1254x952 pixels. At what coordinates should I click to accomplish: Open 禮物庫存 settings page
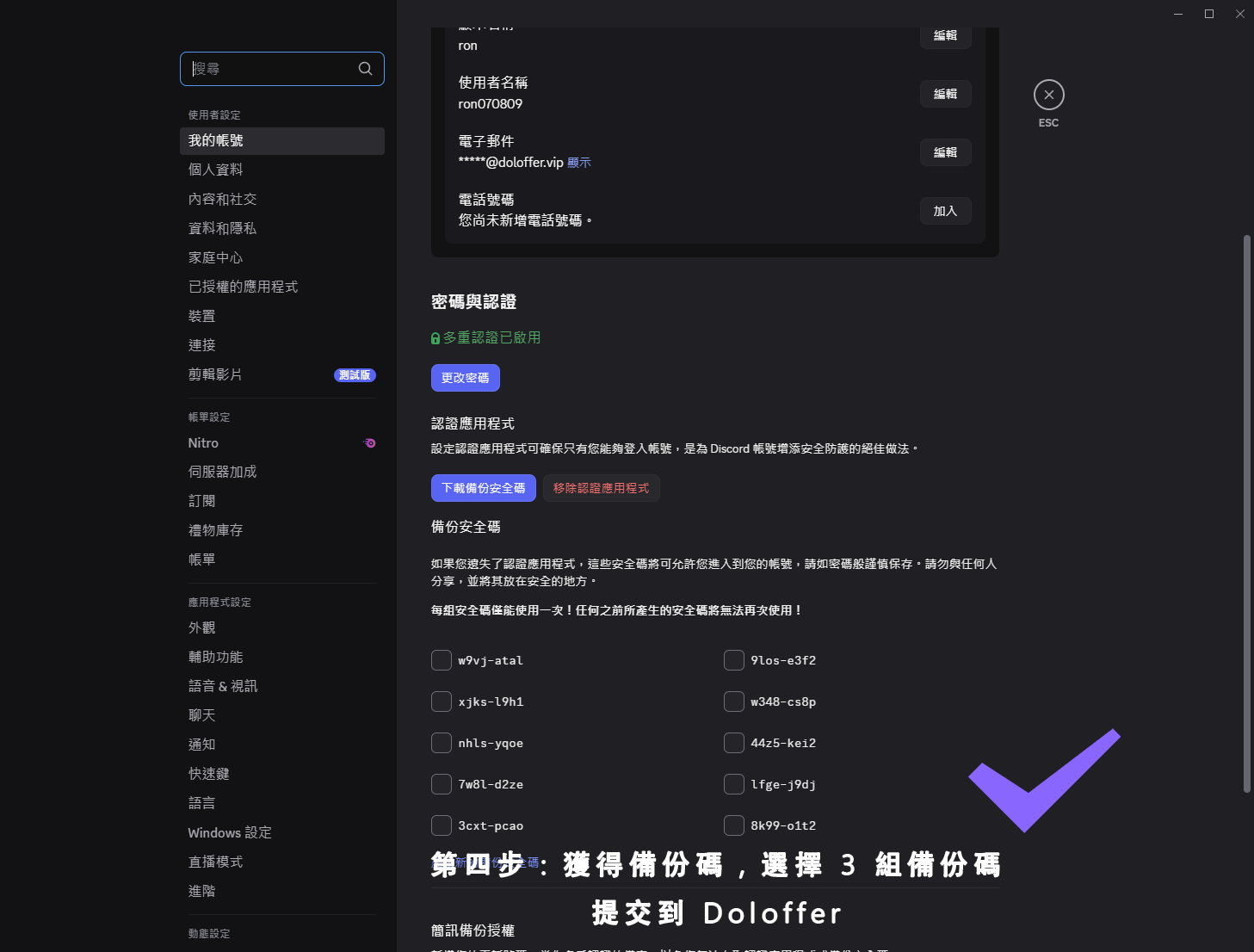282,531
